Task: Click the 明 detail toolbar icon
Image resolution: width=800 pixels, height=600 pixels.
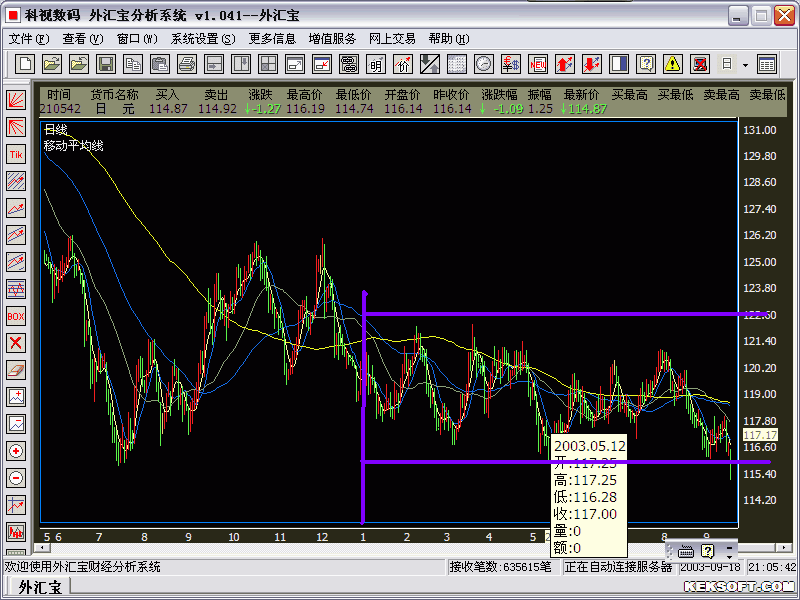Action: coord(376,64)
